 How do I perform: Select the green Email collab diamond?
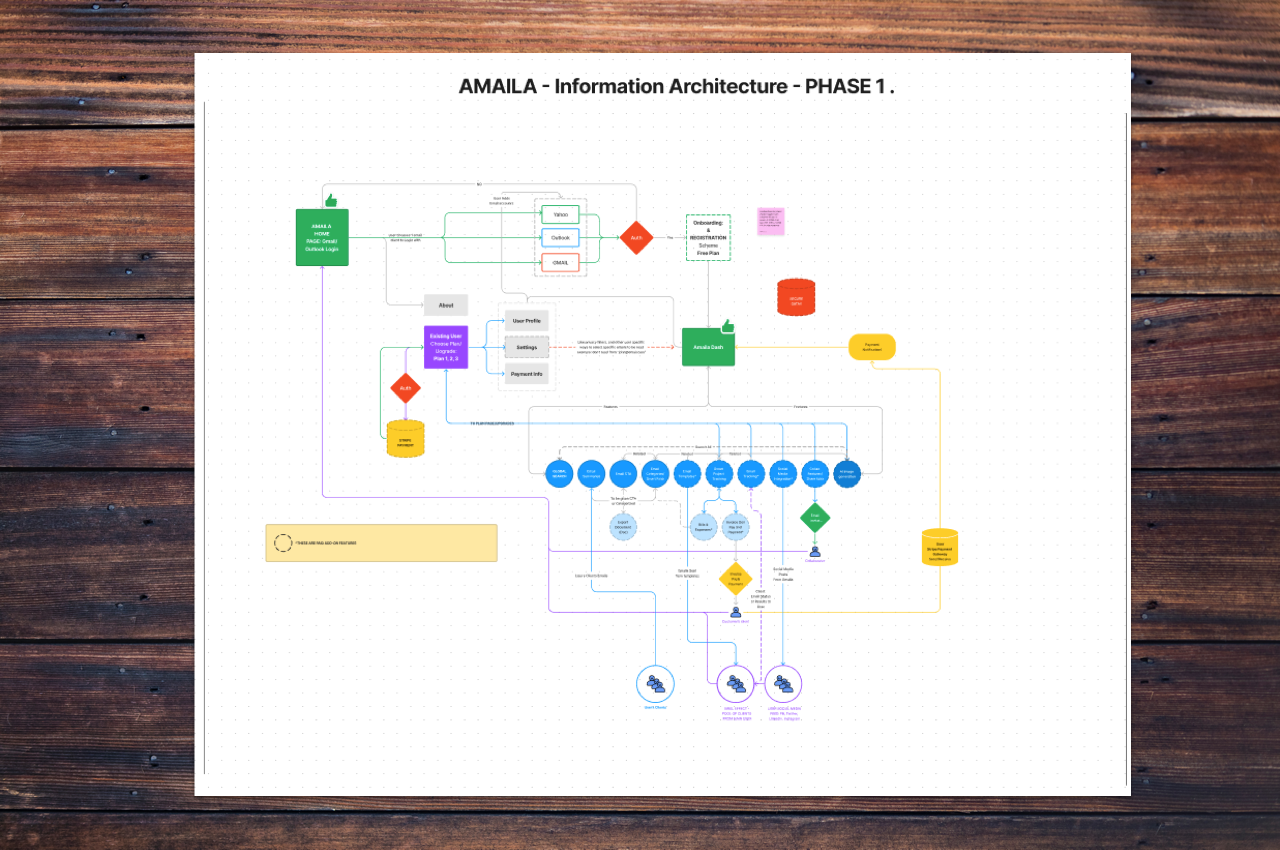[815, 517]
